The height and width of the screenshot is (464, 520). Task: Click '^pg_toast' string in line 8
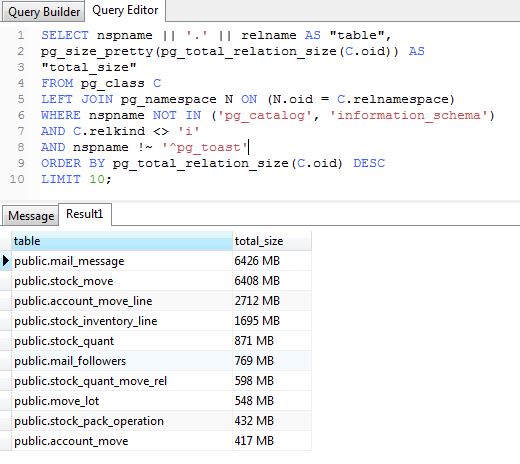tap(205, 147)
